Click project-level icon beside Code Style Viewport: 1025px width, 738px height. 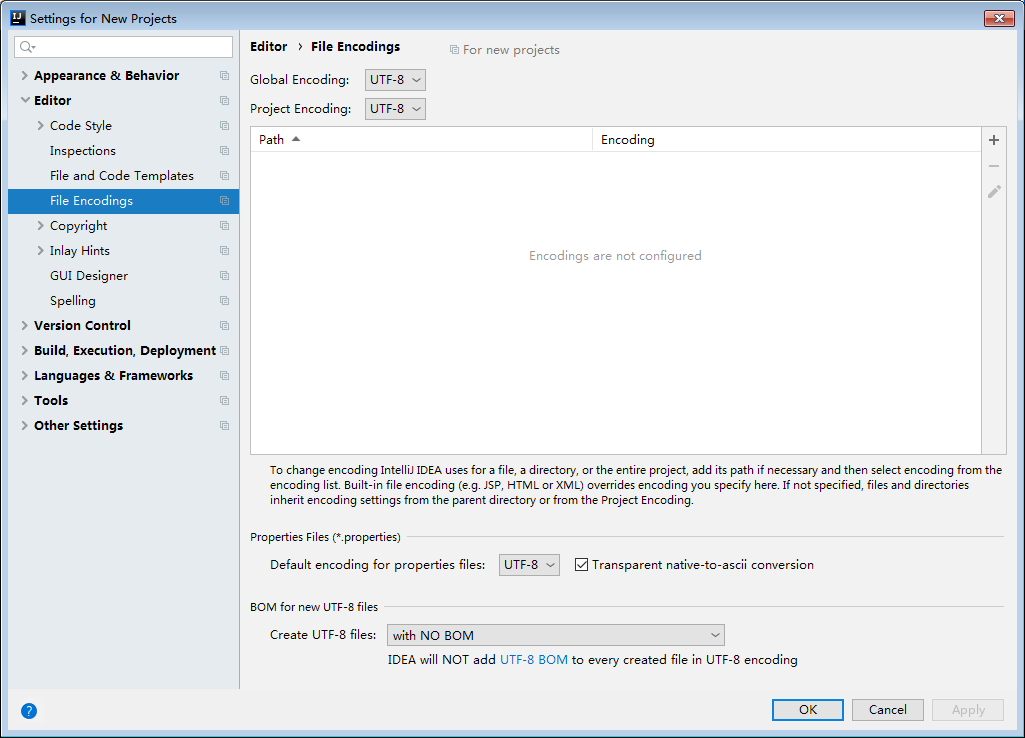pyautogui.click(x=224, y=126)
